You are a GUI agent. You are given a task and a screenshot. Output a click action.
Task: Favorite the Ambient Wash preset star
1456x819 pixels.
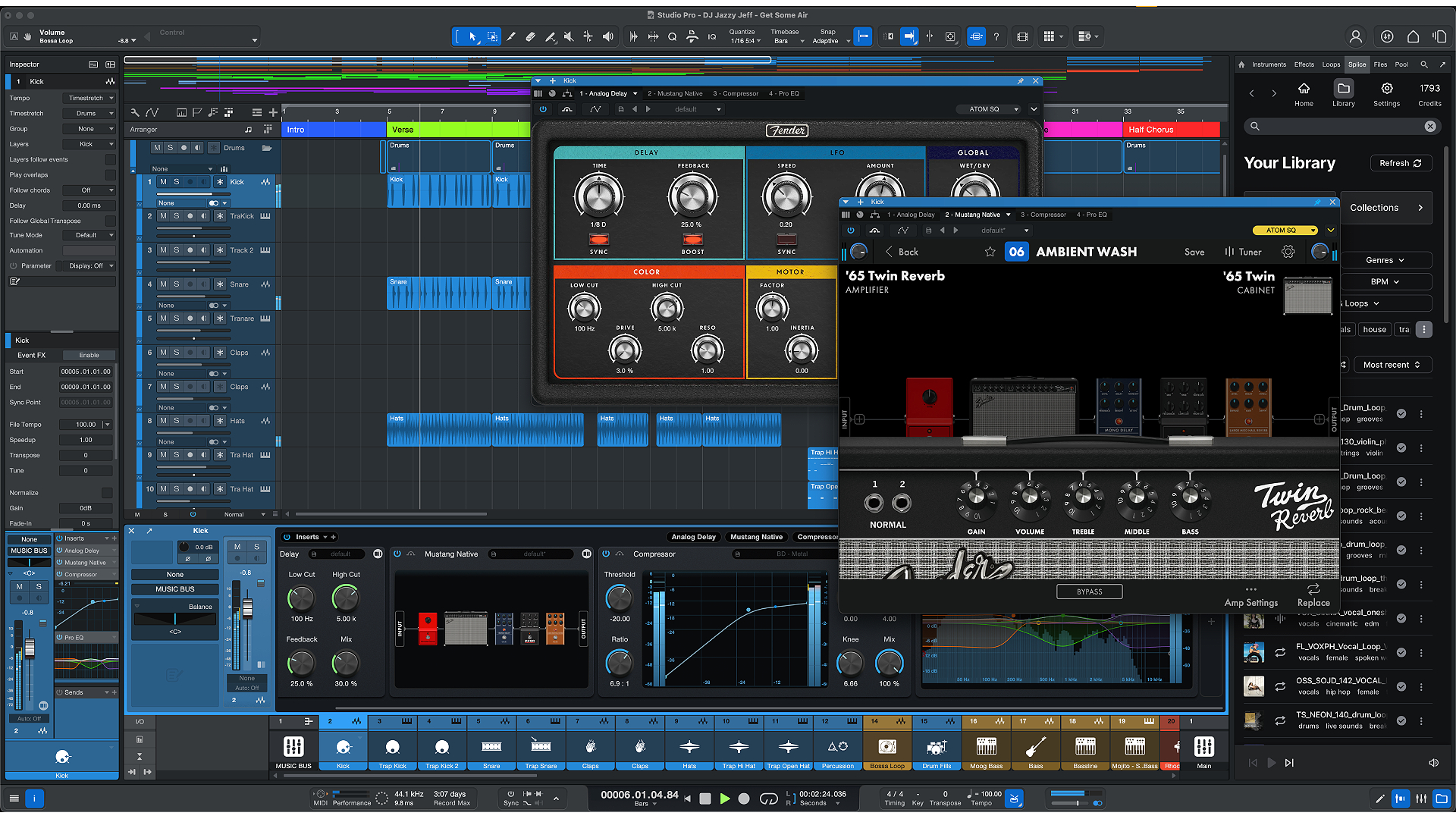(990, 252)
